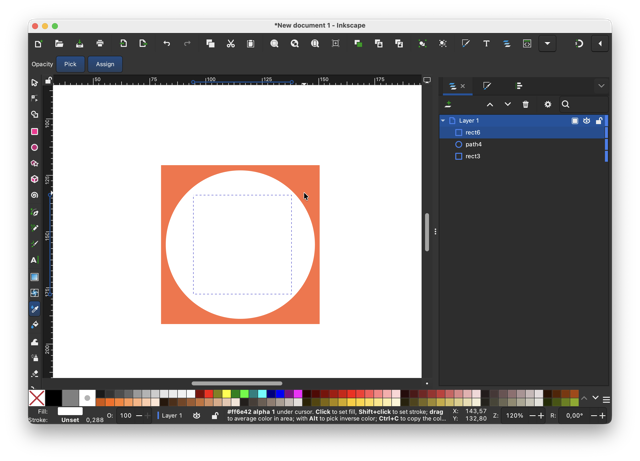Select rect3 in the layers list

tap(522, 156)
